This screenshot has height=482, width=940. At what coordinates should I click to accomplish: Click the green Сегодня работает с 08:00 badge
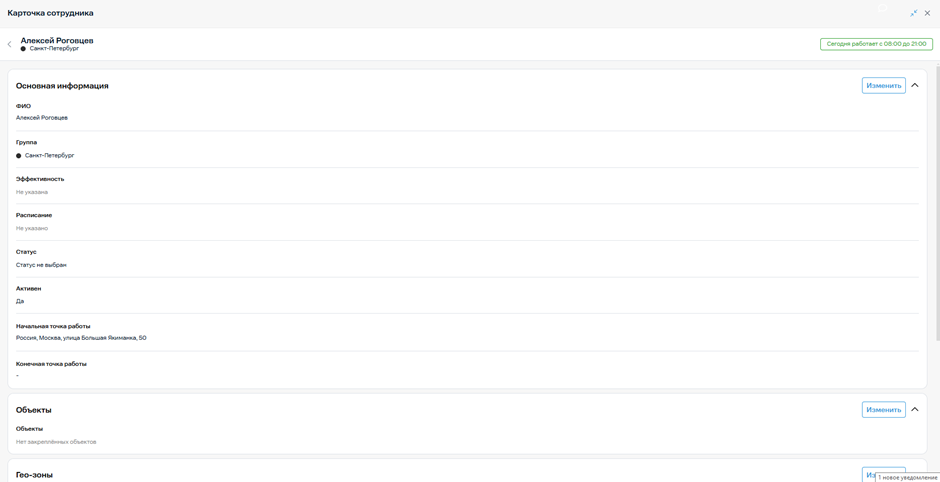click(876, 44)
